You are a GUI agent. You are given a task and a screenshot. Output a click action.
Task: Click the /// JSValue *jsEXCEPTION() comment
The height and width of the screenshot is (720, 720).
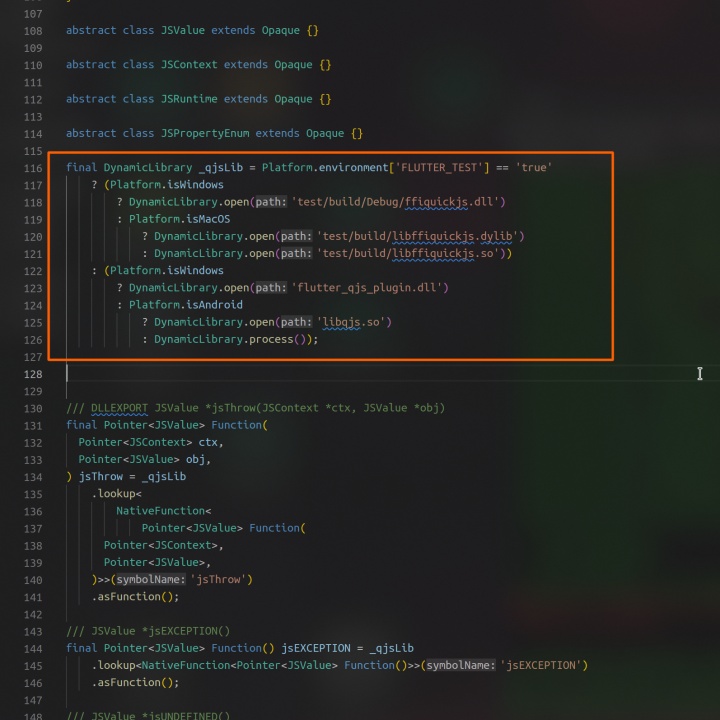148,631
